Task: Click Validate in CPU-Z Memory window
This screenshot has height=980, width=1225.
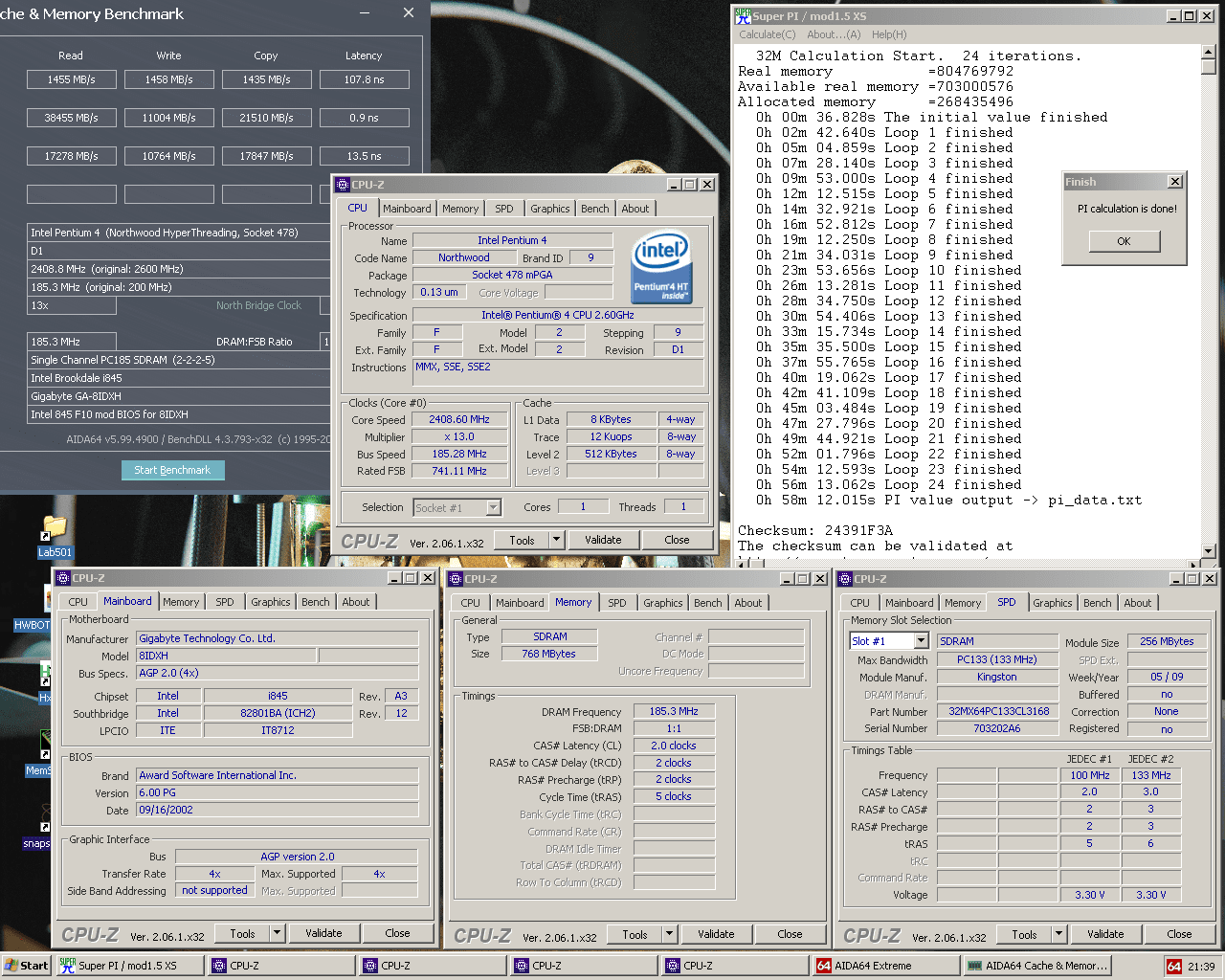Action: tap(716, 934)
